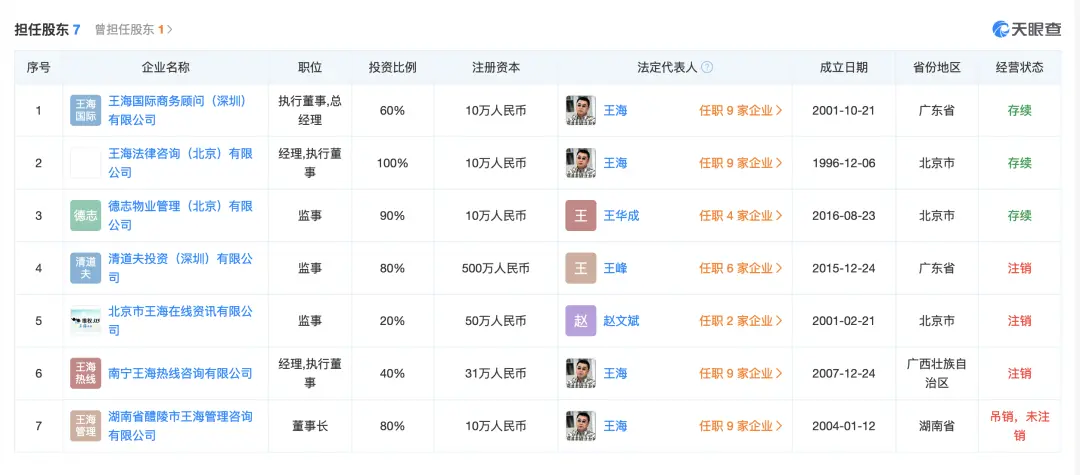
Task: Click 赵文斌's purple avatar icon
Action: (580, 321)
